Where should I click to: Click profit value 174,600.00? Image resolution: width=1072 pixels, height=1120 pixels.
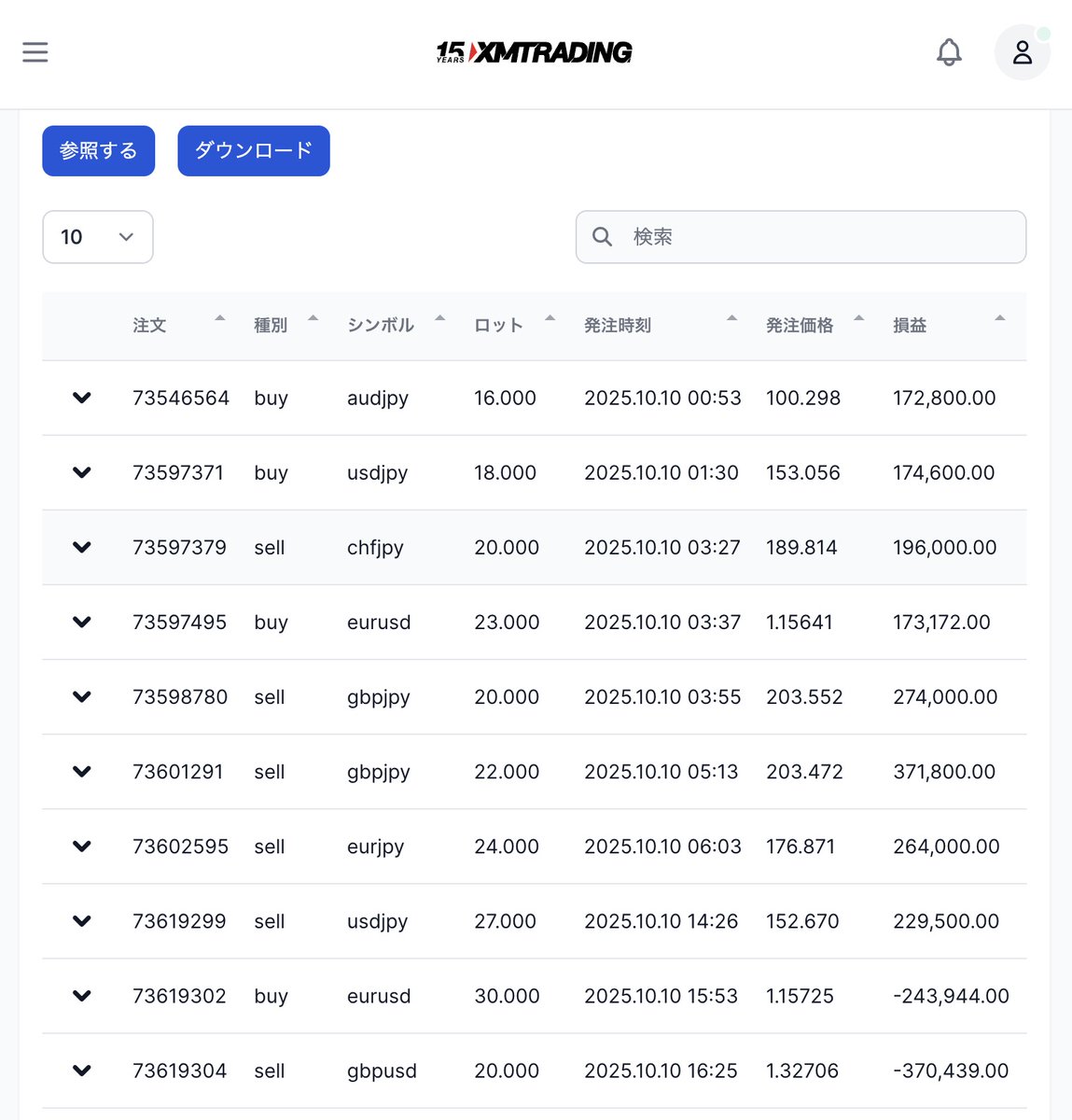point(944,472)
